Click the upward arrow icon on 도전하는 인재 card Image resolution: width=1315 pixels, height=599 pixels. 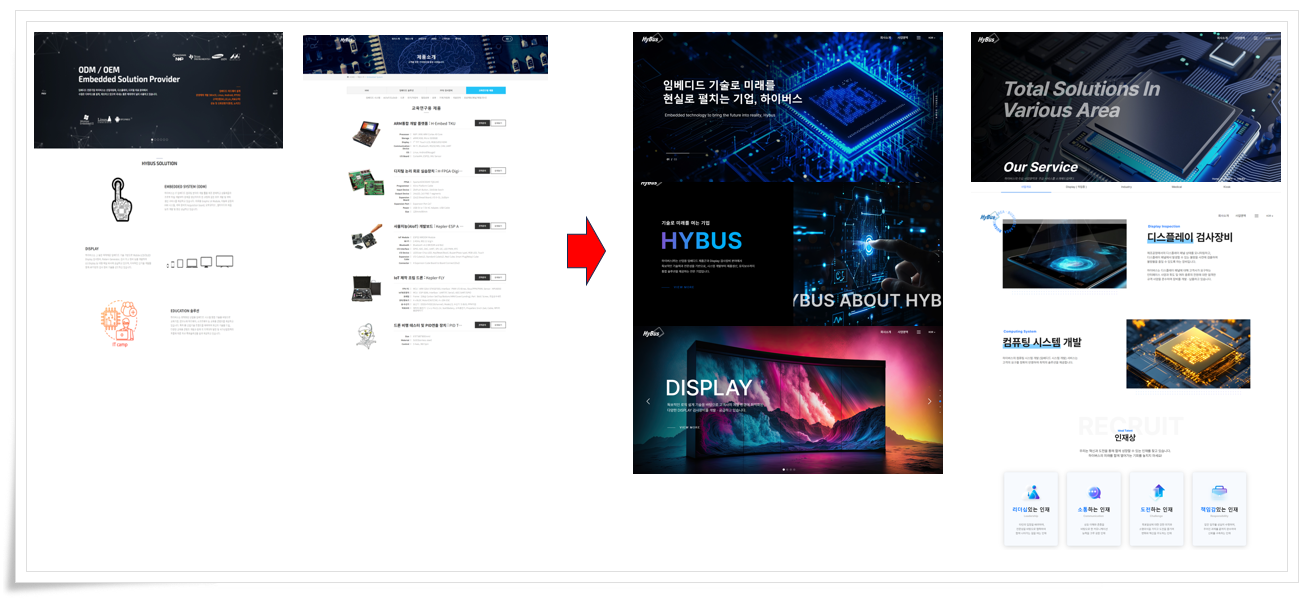point(1158,492)
